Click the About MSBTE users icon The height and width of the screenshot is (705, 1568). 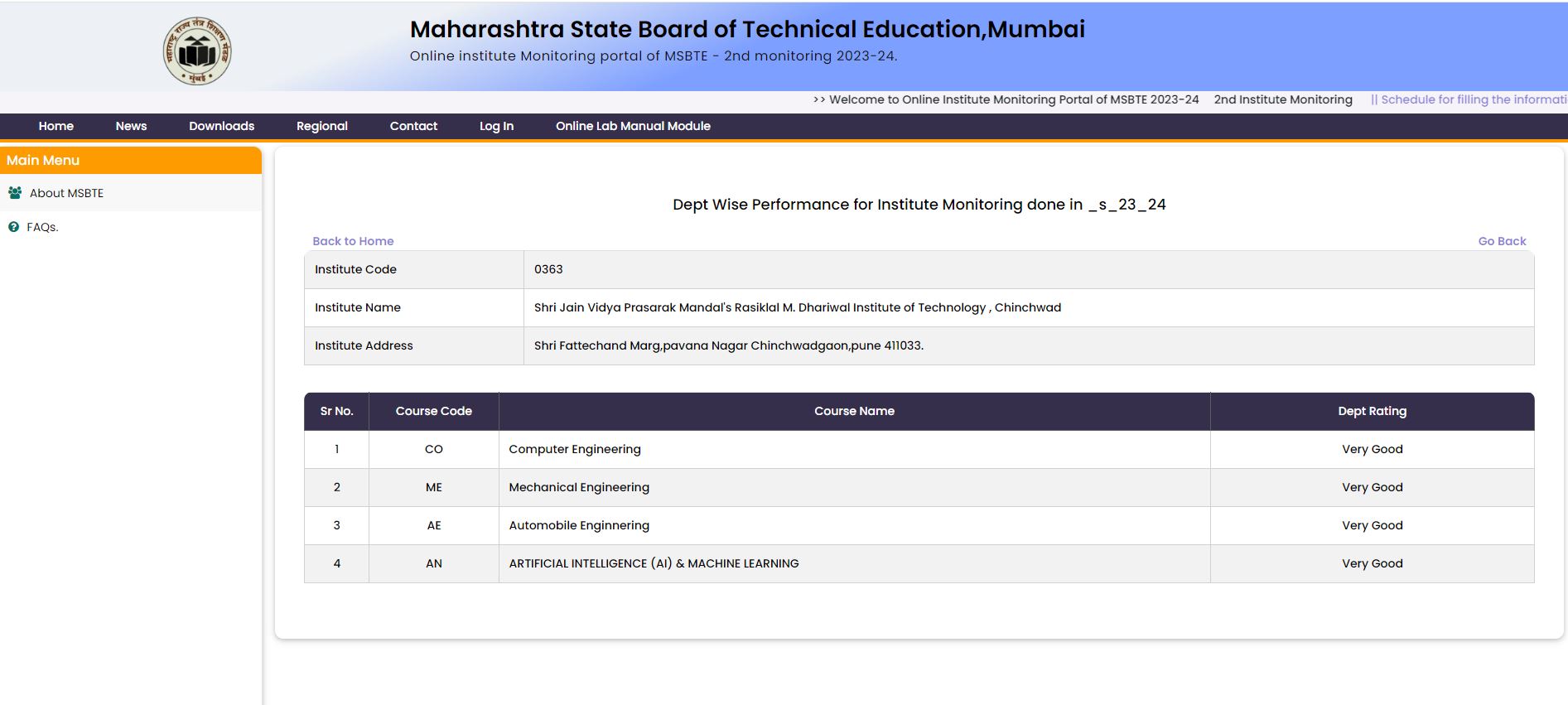15,193
